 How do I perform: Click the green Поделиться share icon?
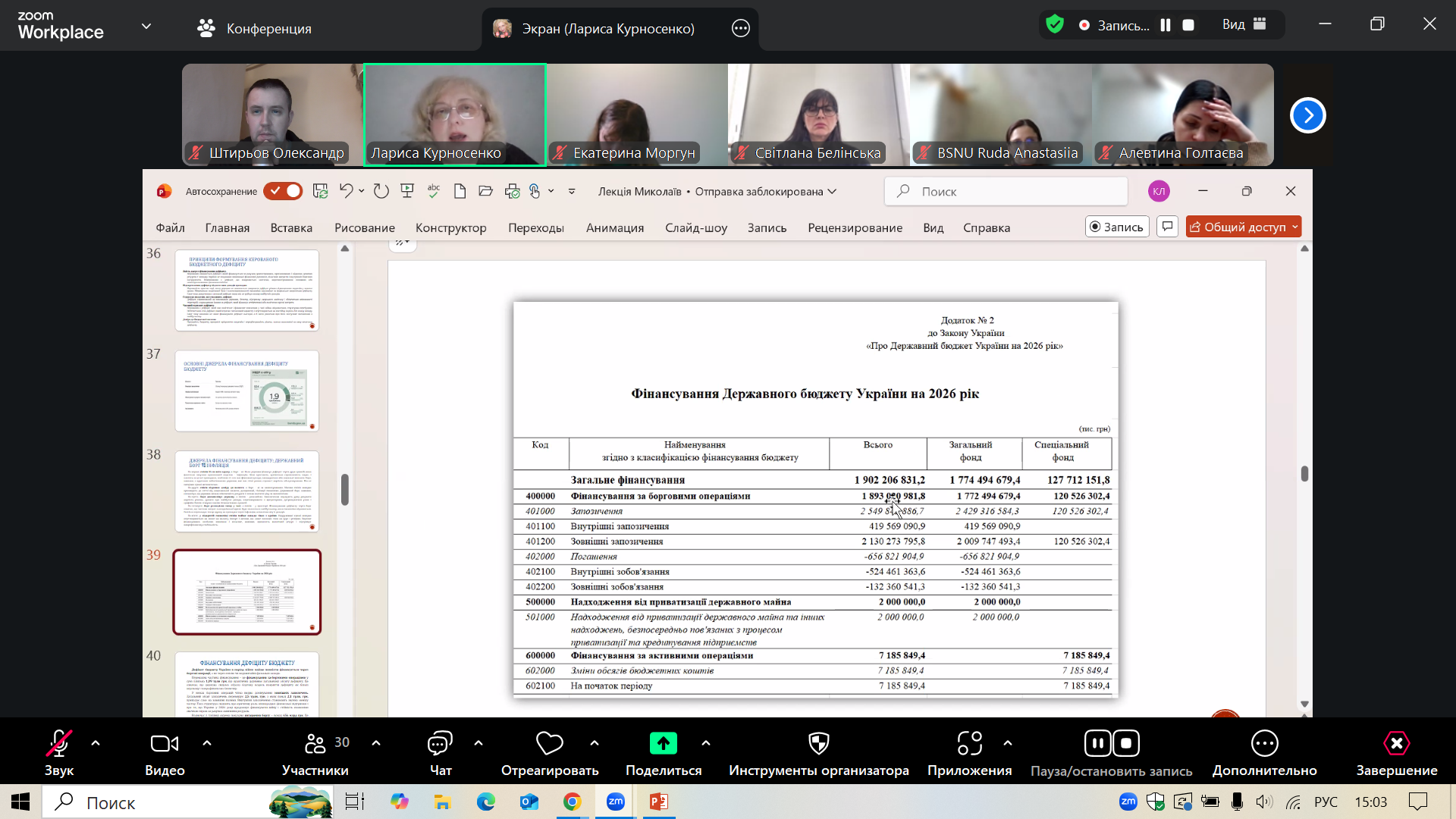tap(663, 744)
